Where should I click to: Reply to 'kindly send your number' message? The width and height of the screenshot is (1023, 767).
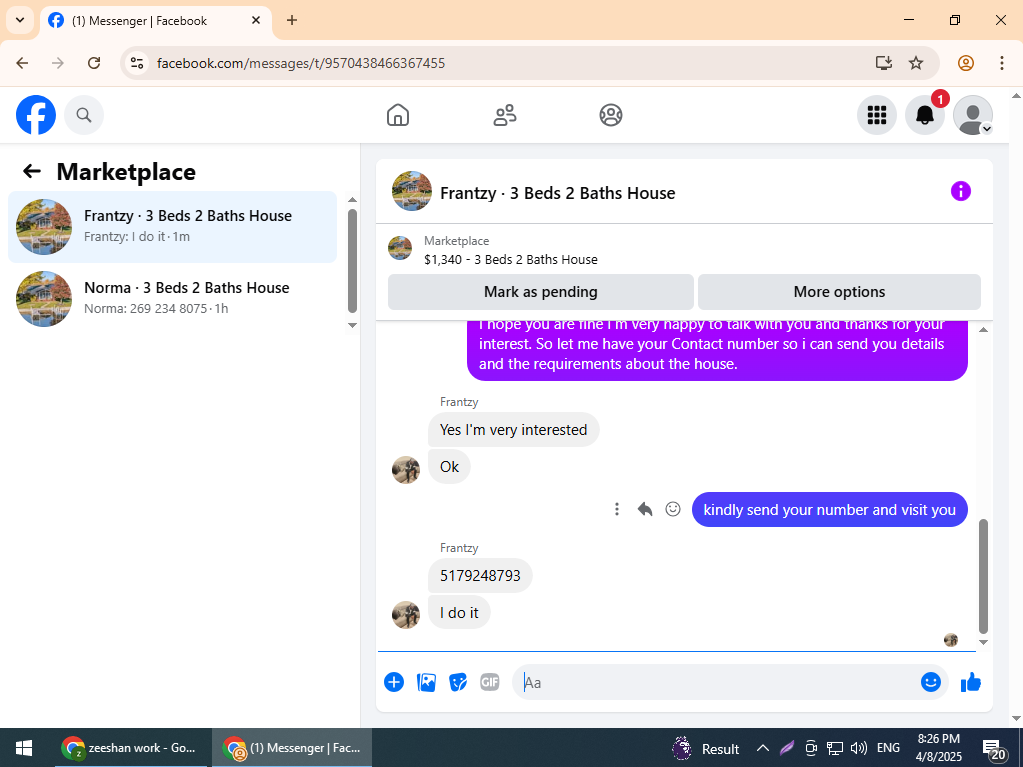(645, 509)
